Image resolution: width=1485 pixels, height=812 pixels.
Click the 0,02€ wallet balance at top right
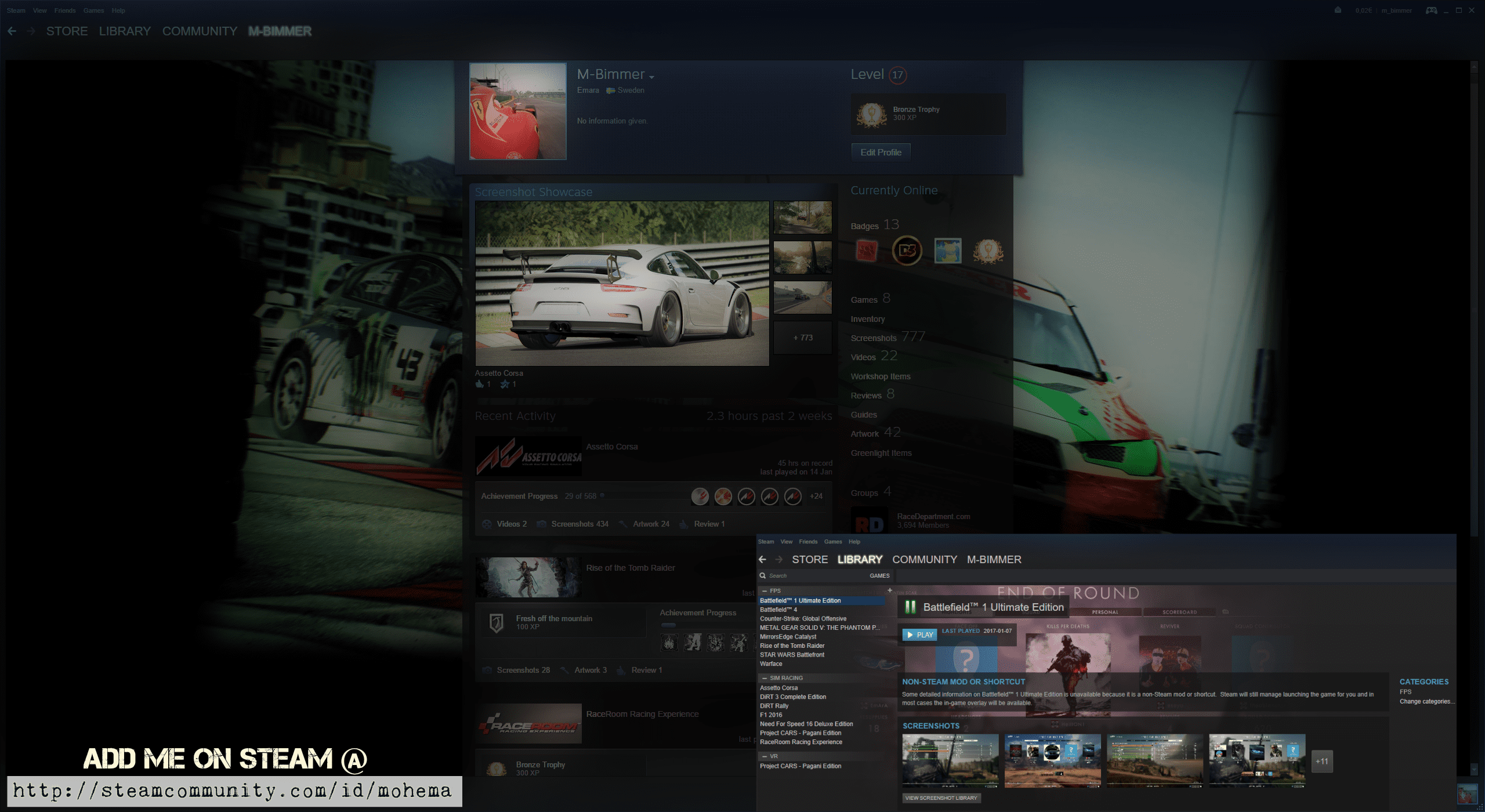(1364, 10)
